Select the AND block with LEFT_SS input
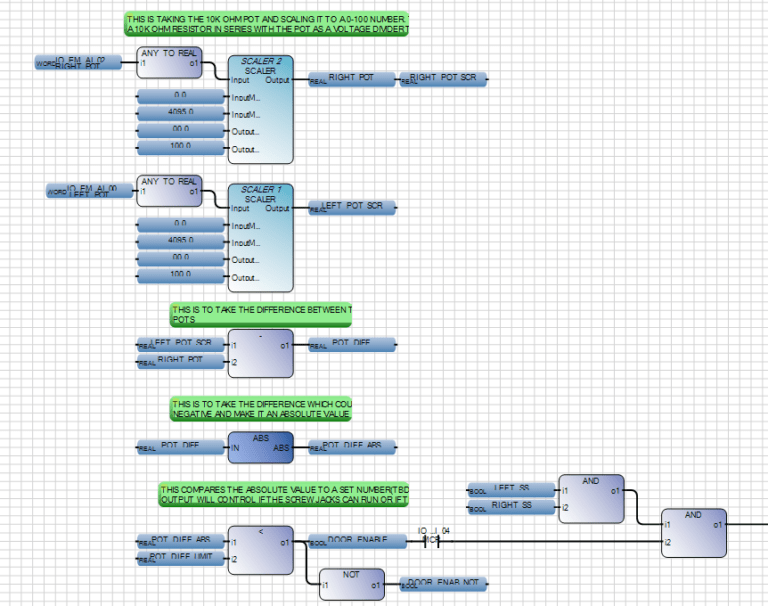The height and width of the screenshot is (606, 768). pos(591,499)
